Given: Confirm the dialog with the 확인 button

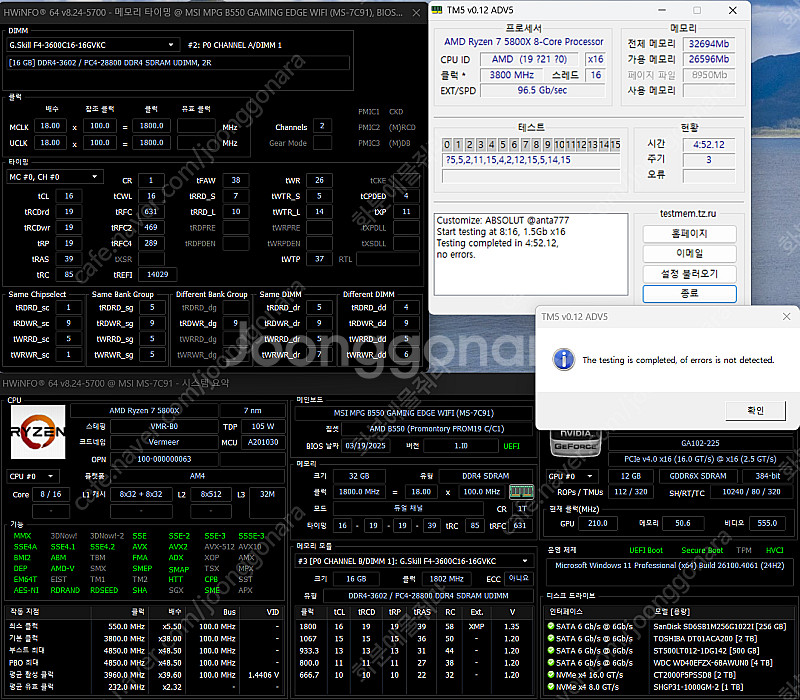Looking at the screenshot, I should (x=755, y=410).
